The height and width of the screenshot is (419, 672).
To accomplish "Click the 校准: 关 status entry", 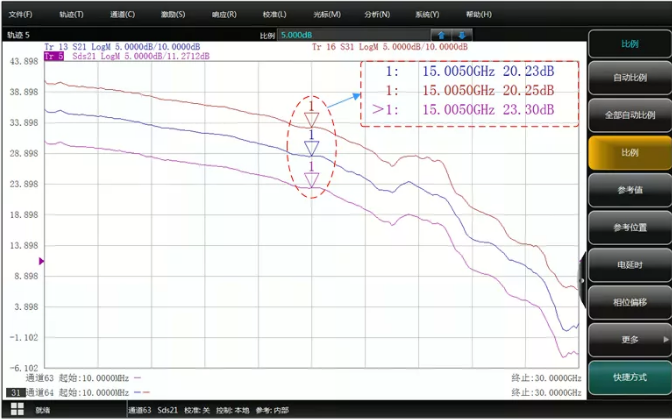I will 197,410.
